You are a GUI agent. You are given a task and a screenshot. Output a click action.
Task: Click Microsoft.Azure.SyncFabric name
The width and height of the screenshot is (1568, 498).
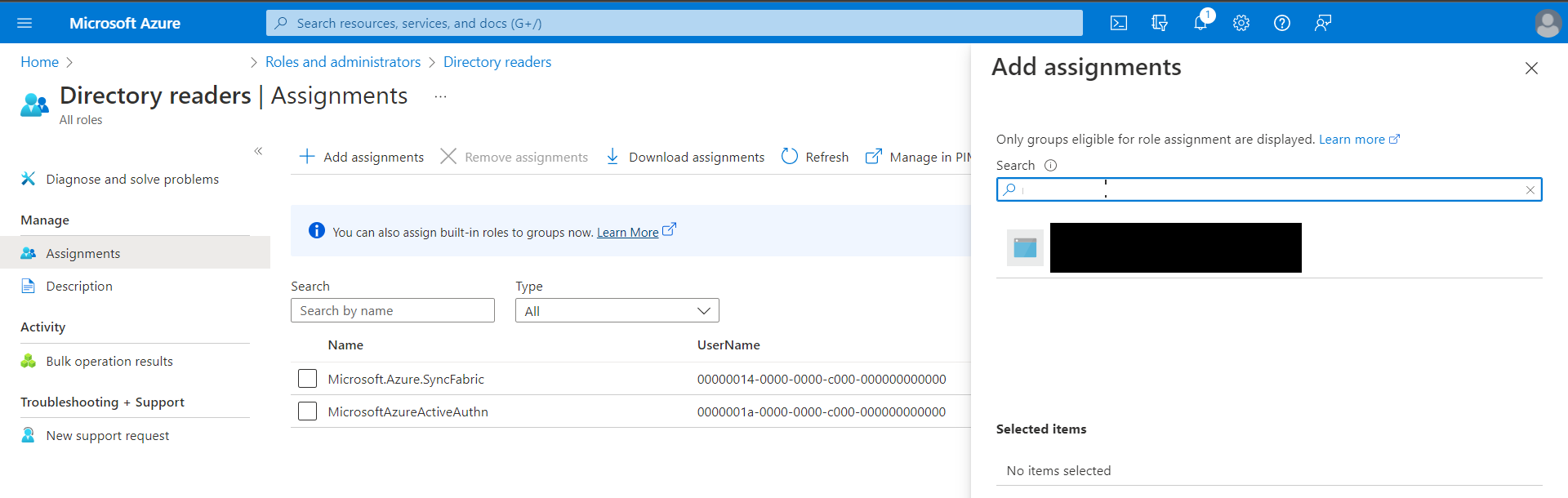point(406,379)
